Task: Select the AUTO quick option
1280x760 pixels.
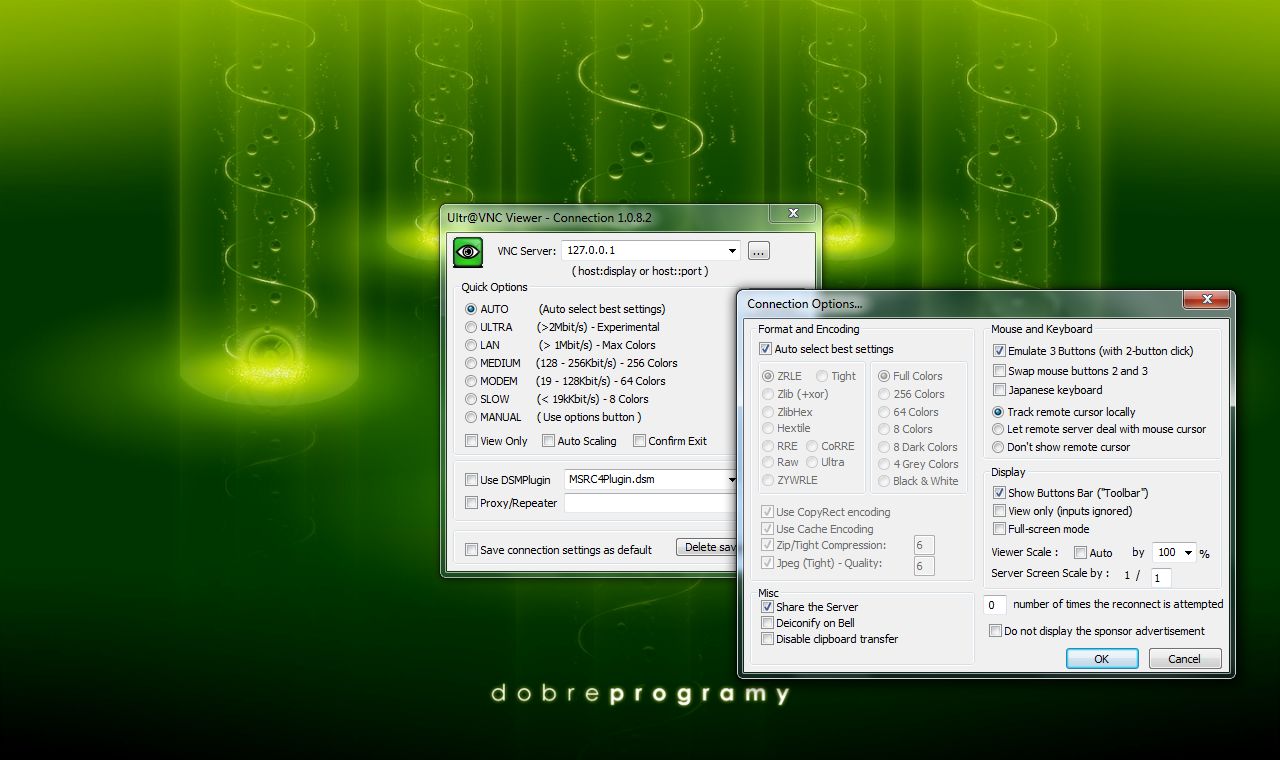Action: pos(471,309)
